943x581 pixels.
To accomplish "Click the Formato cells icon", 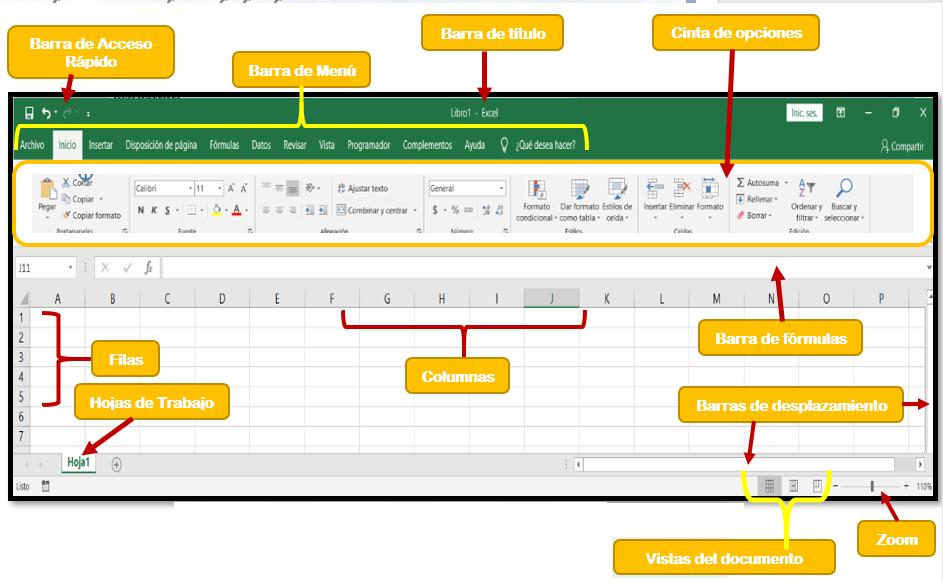I will (x=710, y=189).
